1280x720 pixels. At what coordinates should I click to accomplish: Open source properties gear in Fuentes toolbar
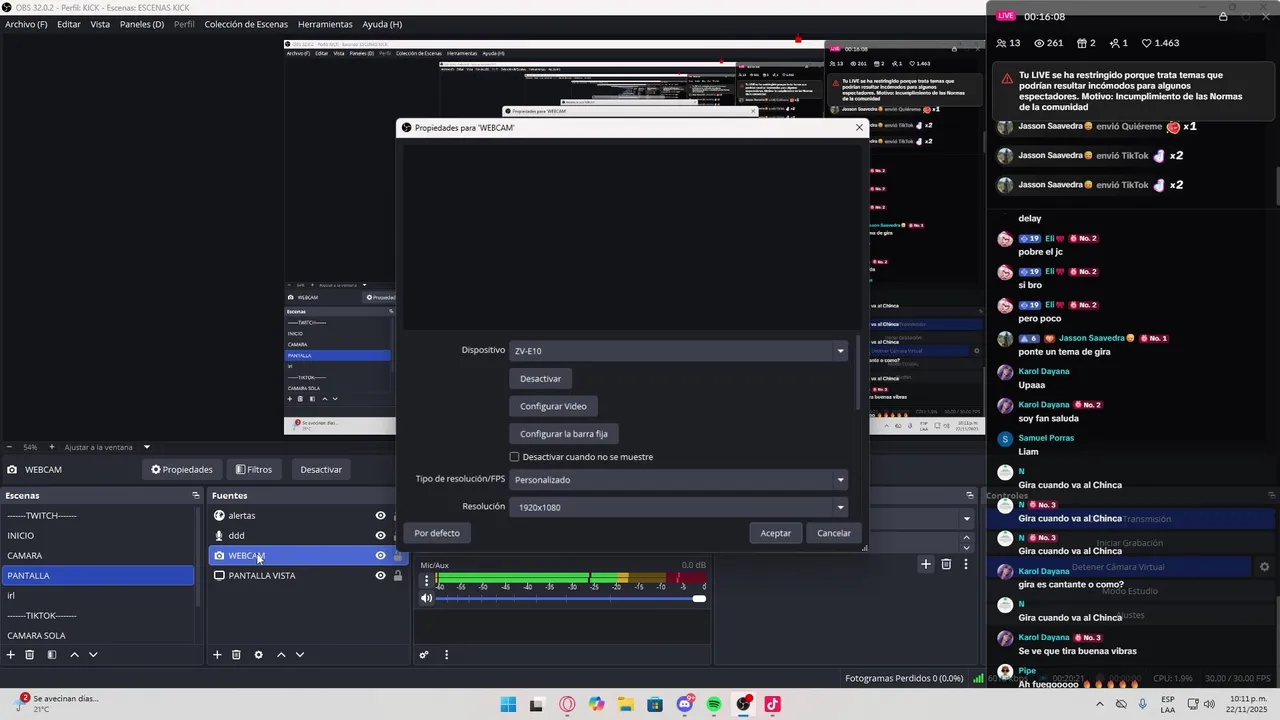point(258,655)
